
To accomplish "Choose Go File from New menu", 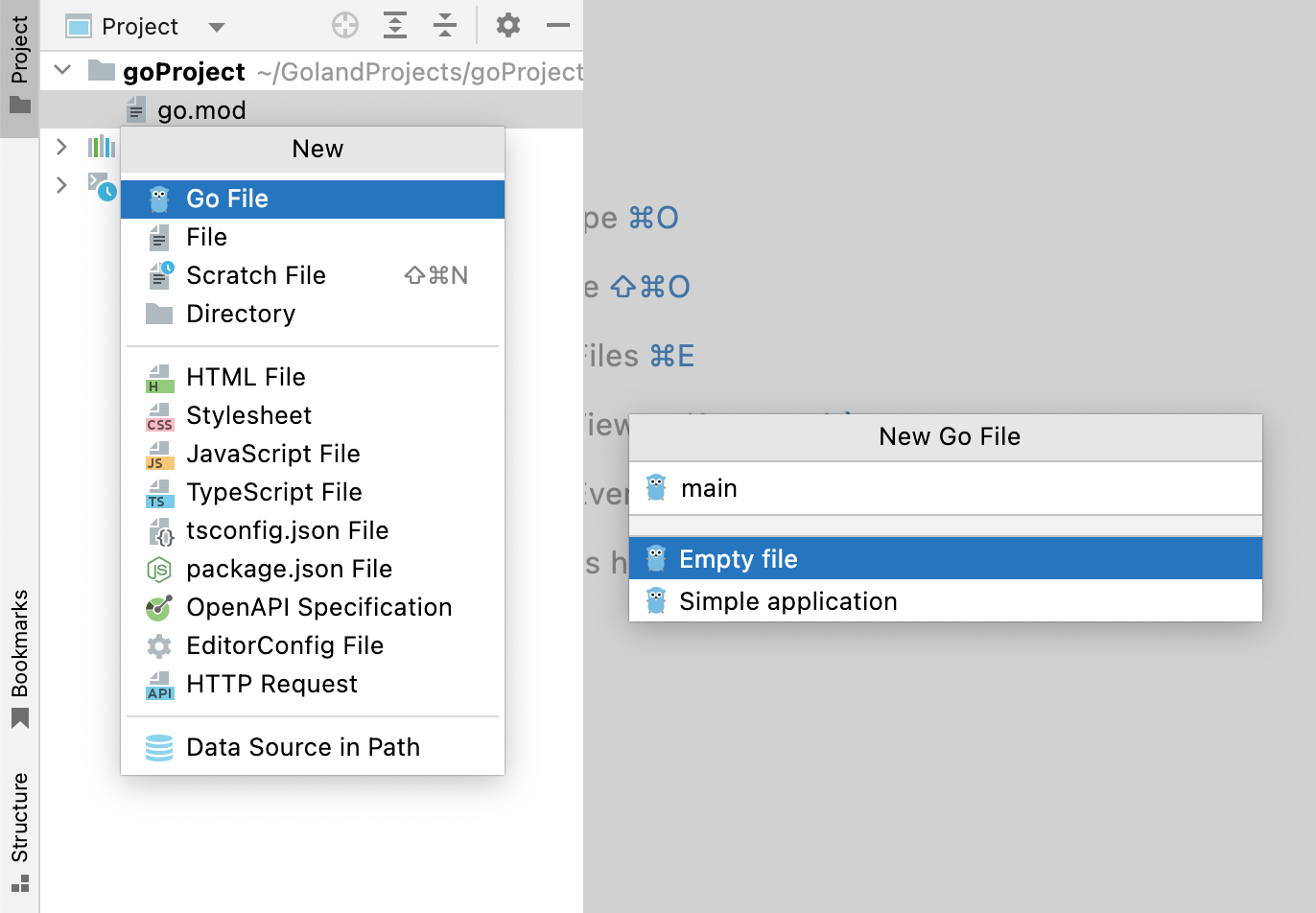I will tap(227, 199).
